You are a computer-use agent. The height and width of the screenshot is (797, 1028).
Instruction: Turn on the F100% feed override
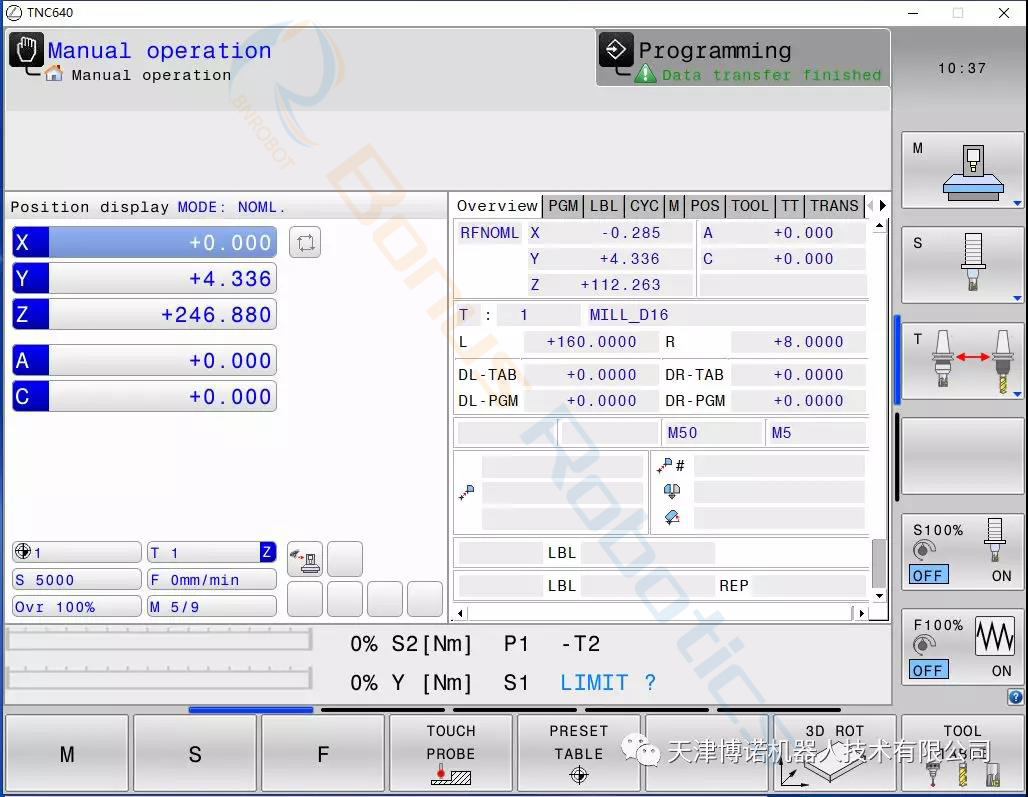[1001, 671]
